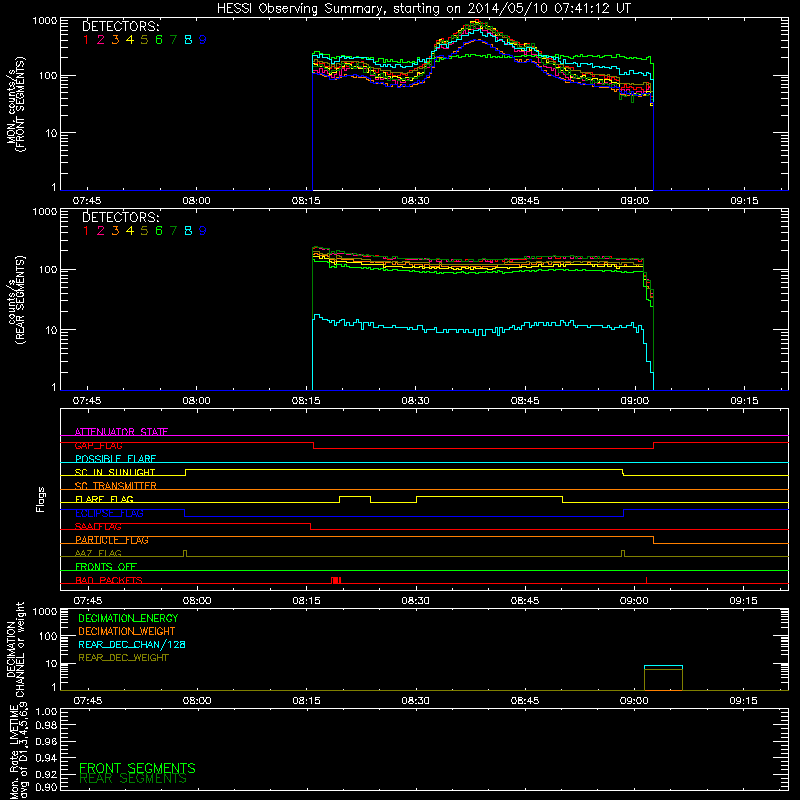Select detector 8 in front segments legend
The height and width of the screenshot is (800, 800).
tap(188, 40)
